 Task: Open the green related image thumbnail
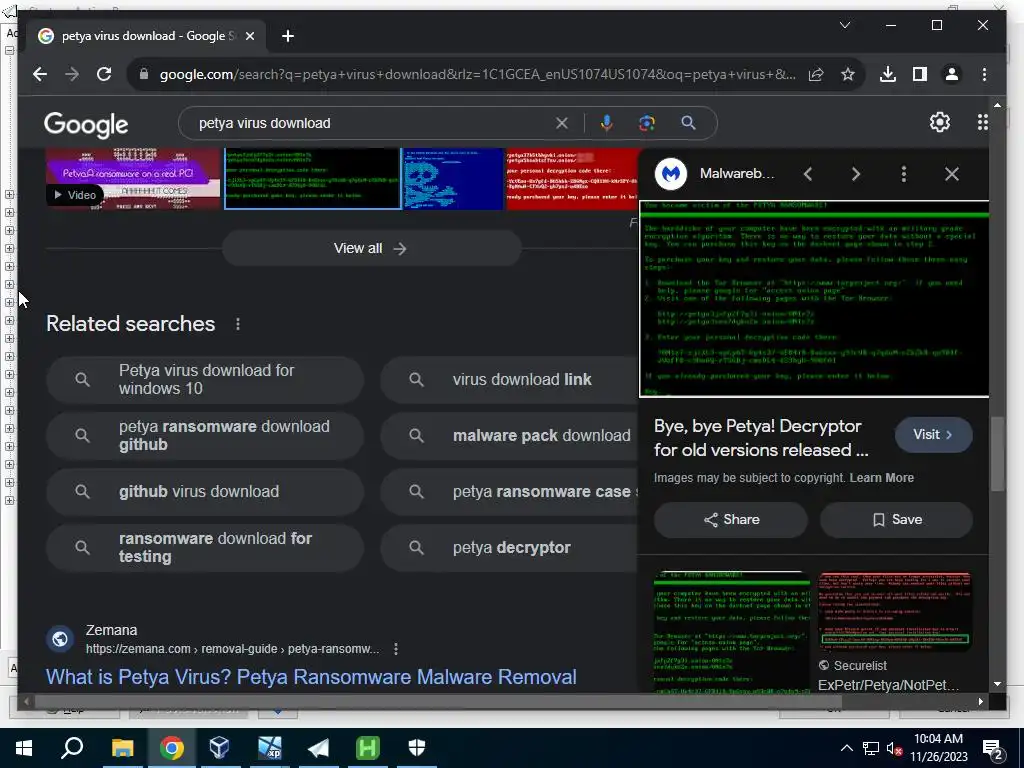[x=731, y=631]
